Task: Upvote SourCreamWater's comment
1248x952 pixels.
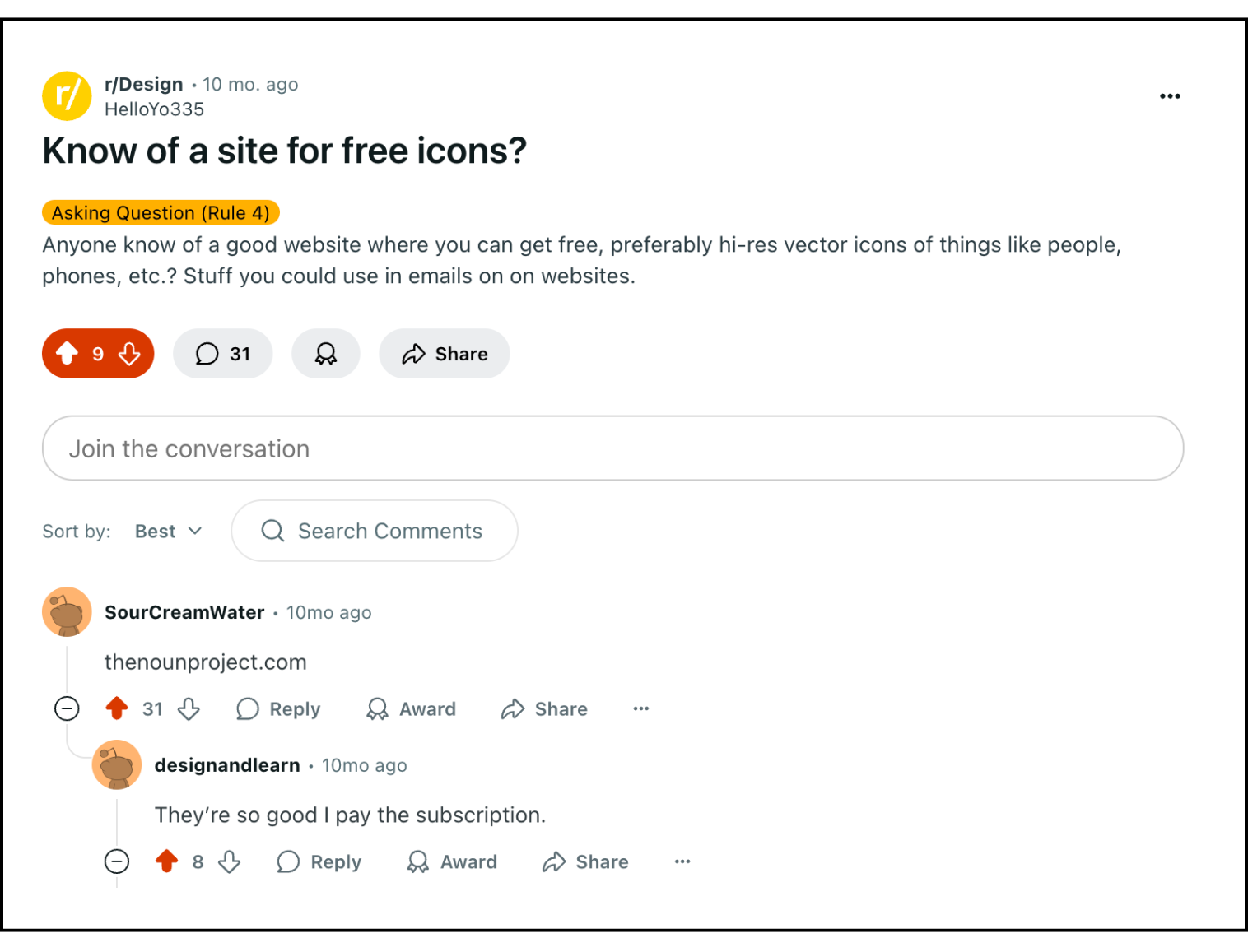Action: [117, 708]
